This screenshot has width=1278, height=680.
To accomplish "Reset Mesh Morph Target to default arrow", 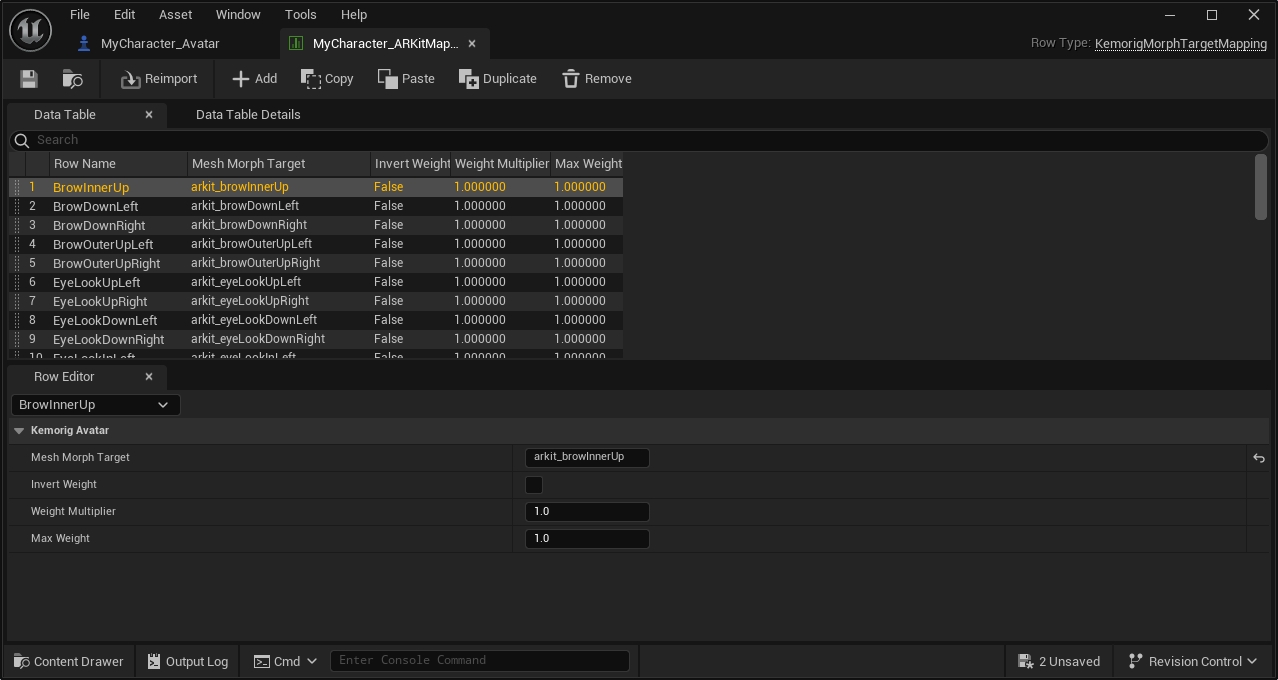I will point(1258,458).
